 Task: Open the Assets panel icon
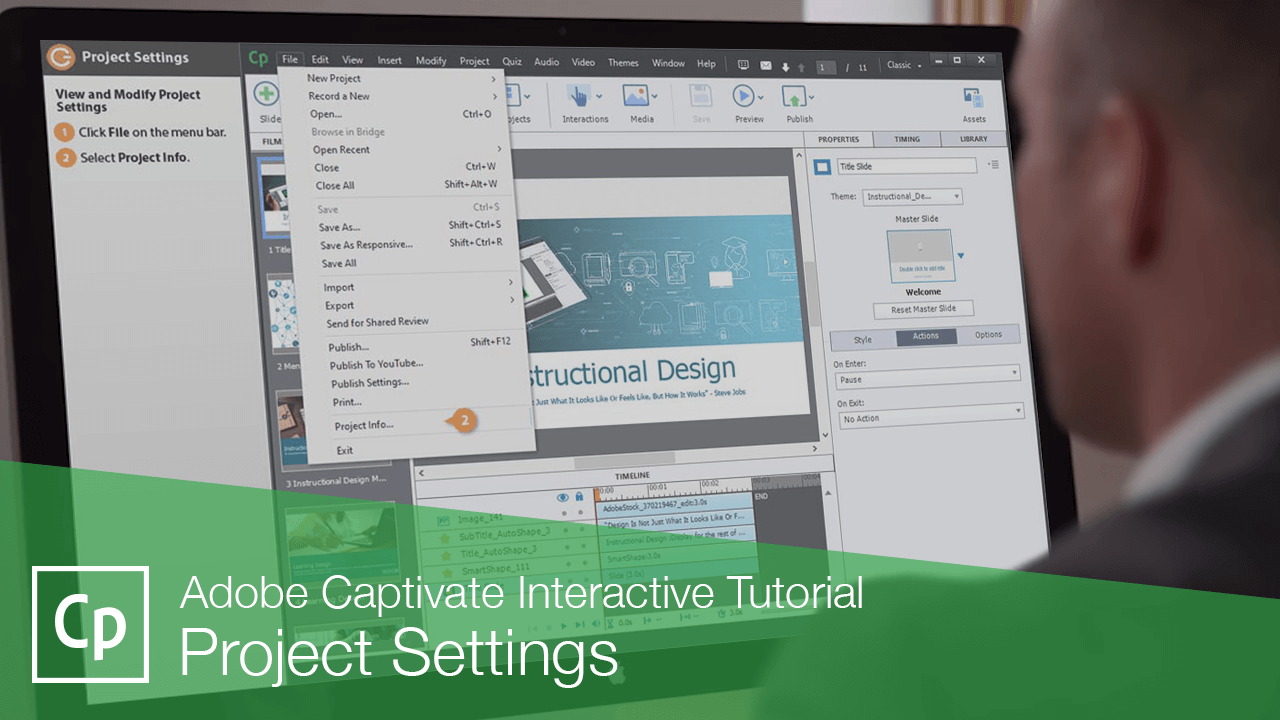(973, 98)
